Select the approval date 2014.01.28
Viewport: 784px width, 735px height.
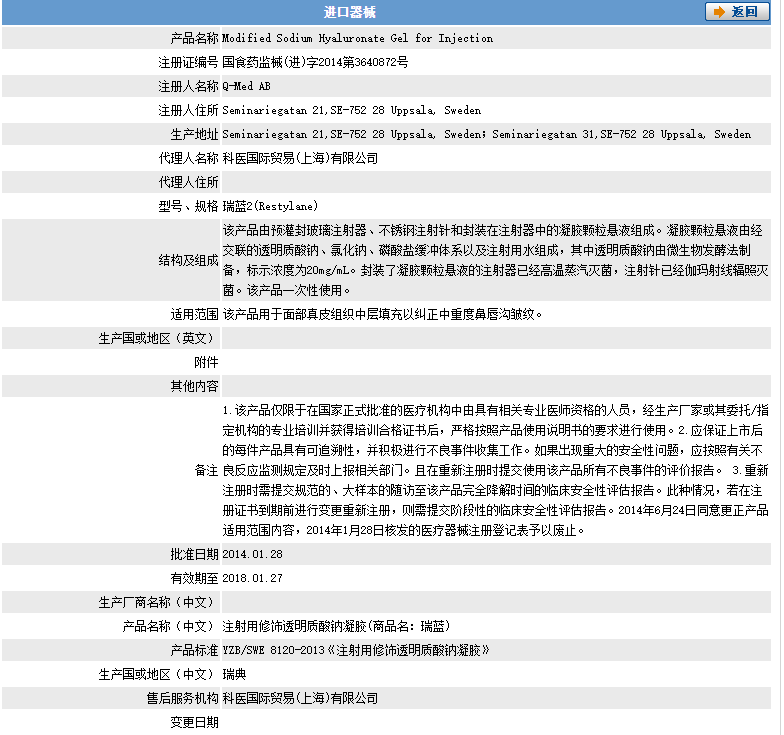252,554
